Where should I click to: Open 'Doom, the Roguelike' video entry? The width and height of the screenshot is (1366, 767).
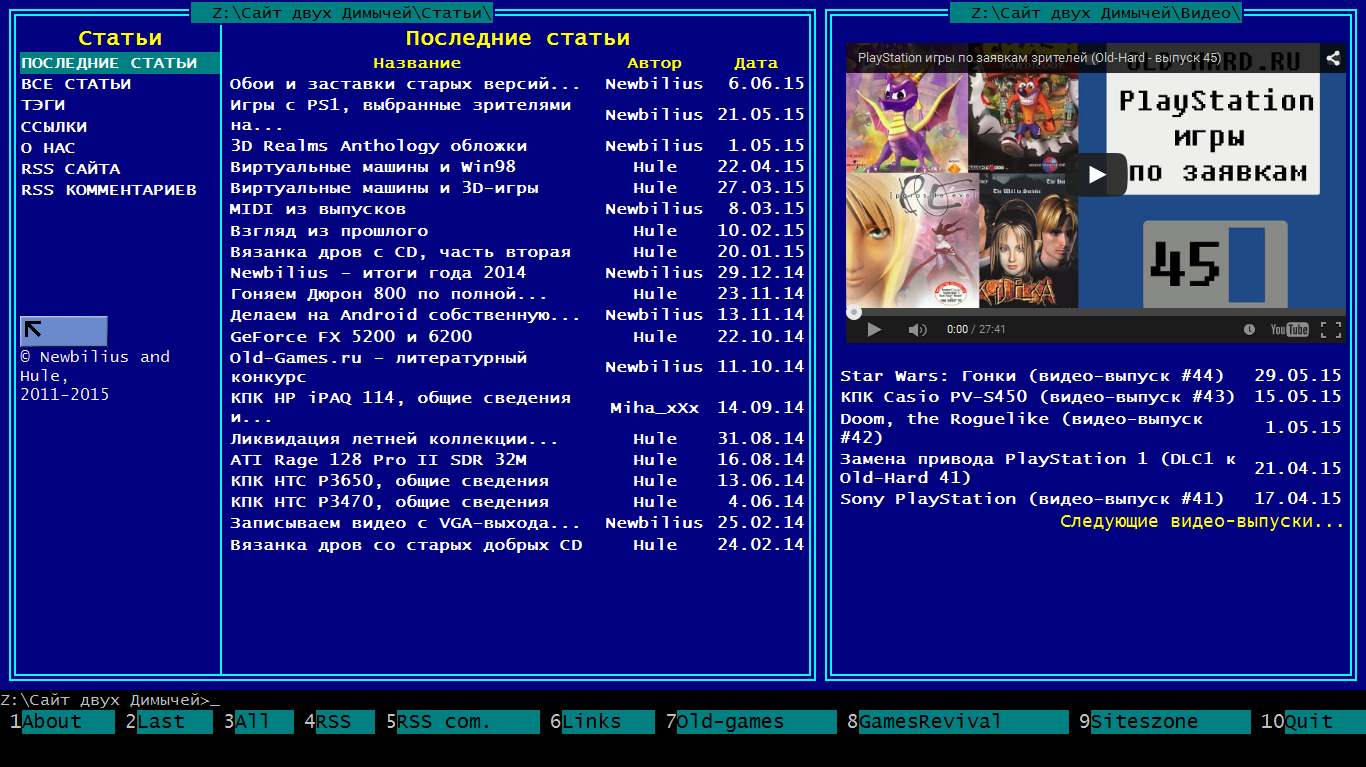(1021, 428)
